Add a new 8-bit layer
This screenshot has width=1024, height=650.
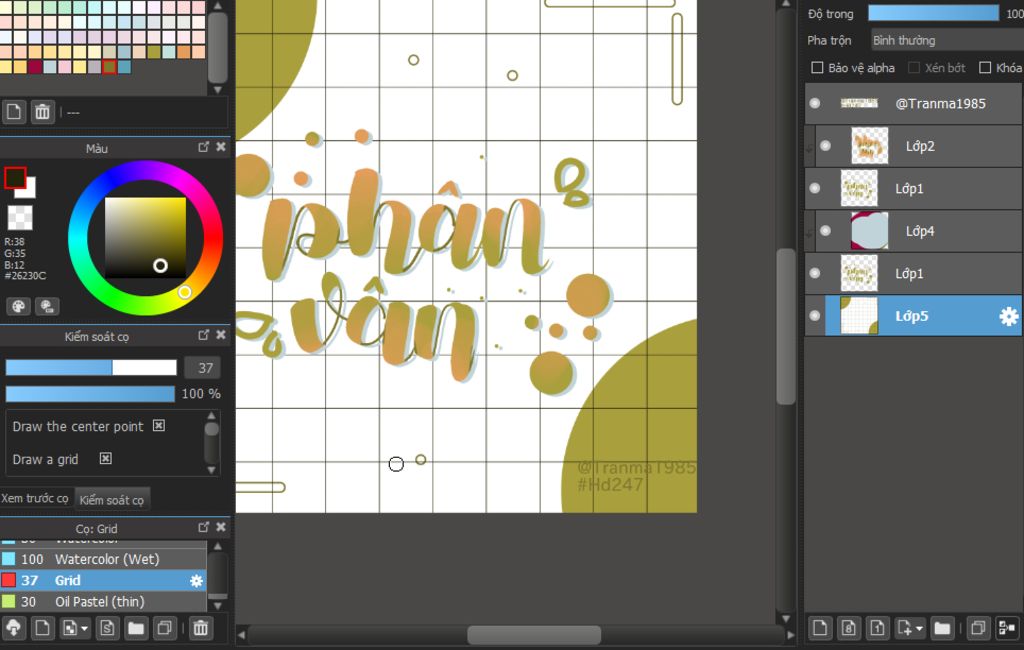(x=848, y=628)
